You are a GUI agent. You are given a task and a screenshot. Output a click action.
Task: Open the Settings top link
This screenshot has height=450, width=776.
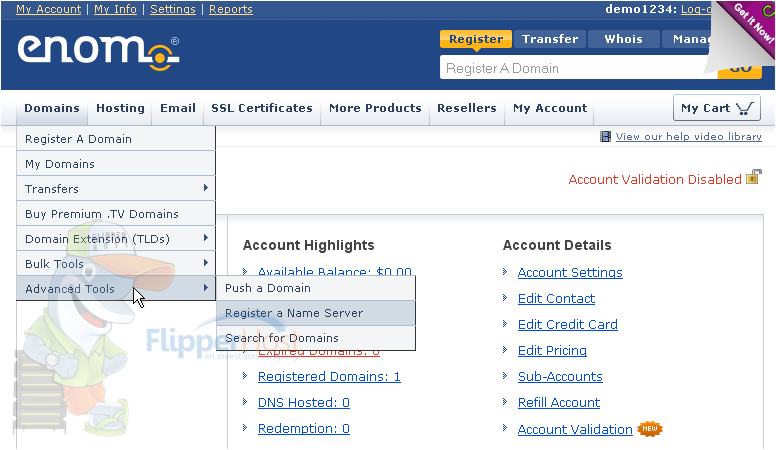pyautogui.click(x=173, y=9)
